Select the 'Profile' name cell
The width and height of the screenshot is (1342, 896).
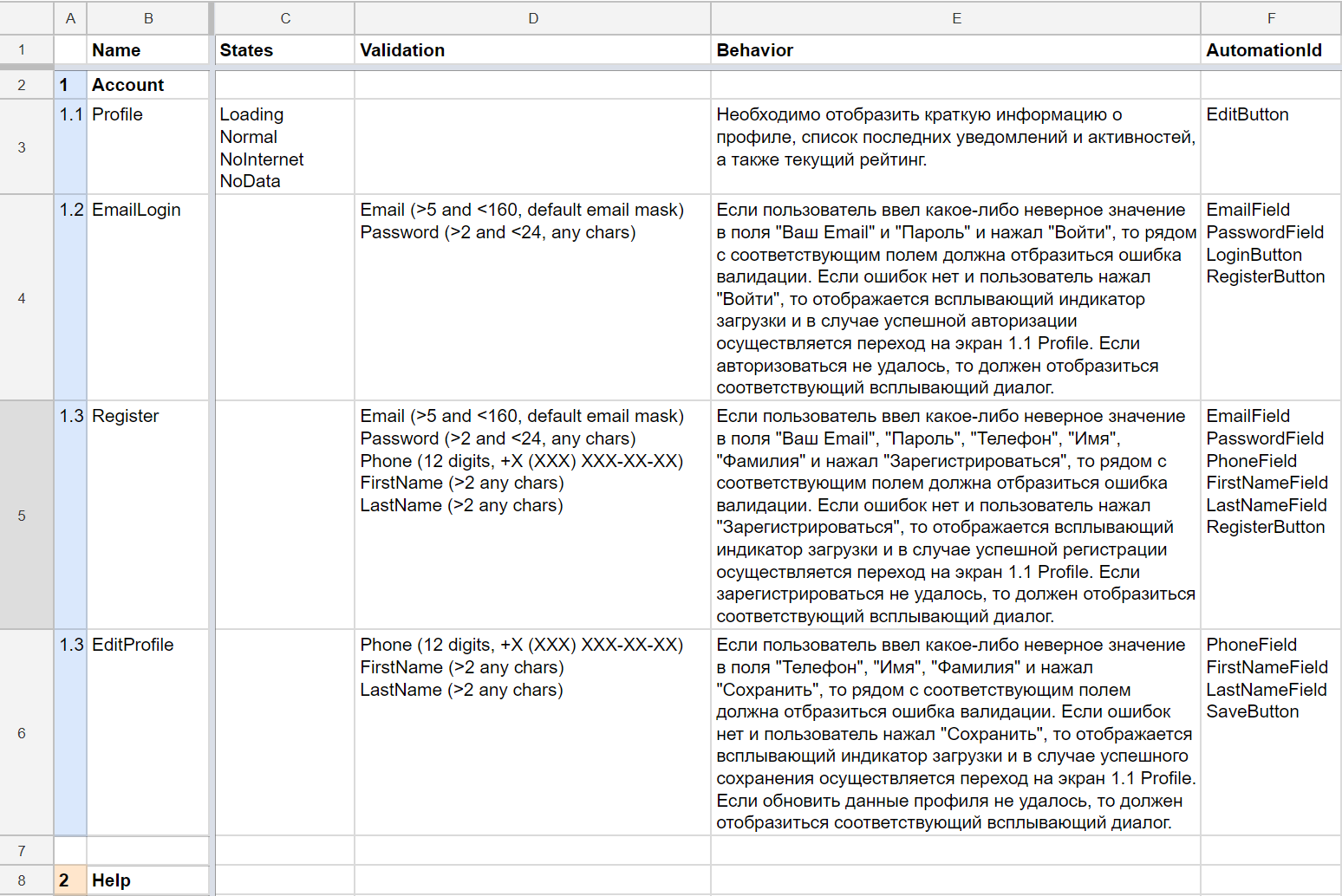pyautogui.click(x=148, y=147)
